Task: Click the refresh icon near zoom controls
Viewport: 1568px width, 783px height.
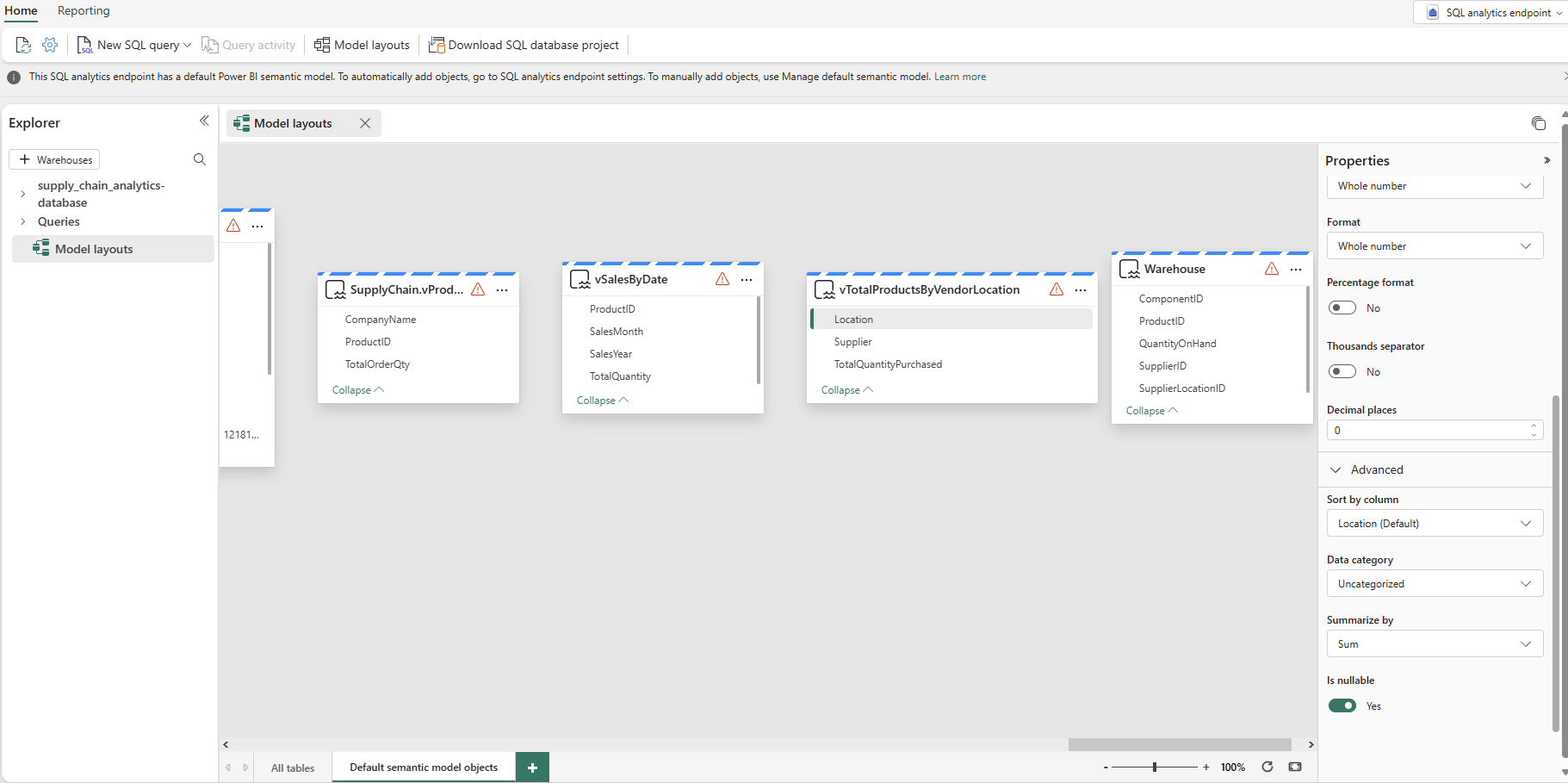Action: (x=1267, y=767)
